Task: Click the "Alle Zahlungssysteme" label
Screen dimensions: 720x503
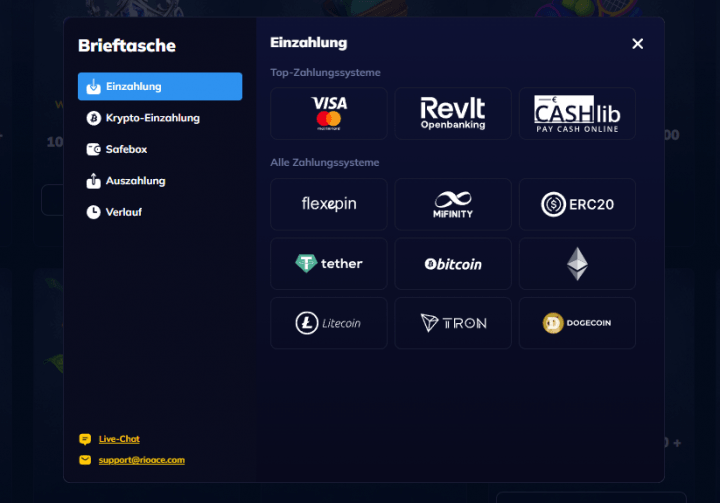Action: click(x=325, y=163)
